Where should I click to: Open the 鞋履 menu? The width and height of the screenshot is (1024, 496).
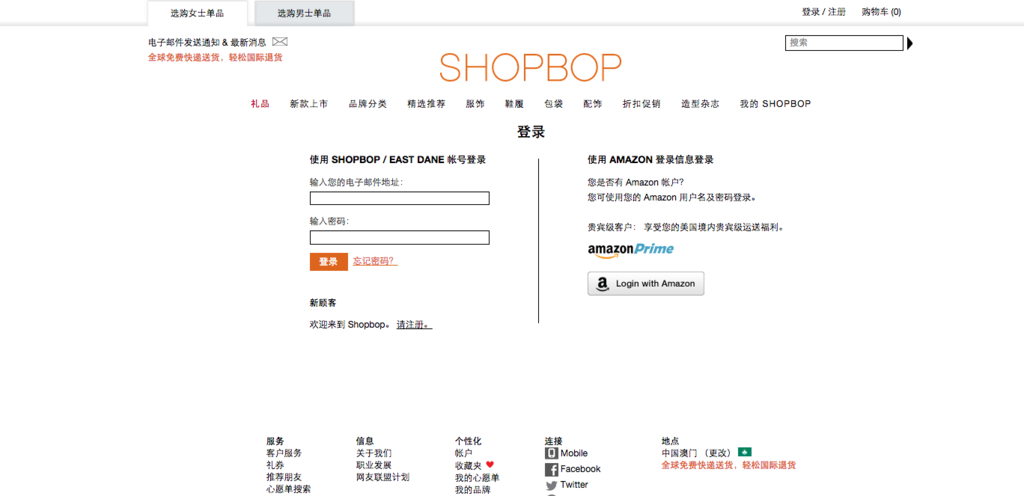(x=515, y=104)
